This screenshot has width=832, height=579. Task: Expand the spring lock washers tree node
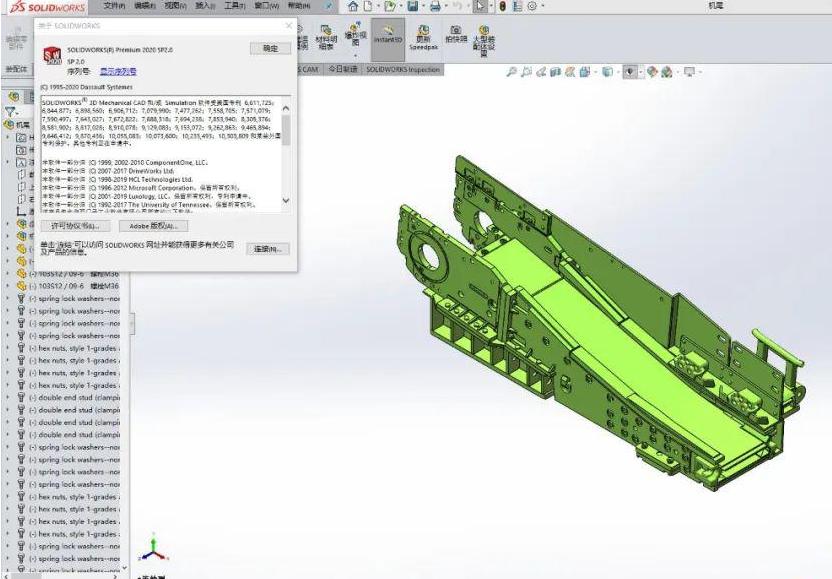click(x=7, y=299)
